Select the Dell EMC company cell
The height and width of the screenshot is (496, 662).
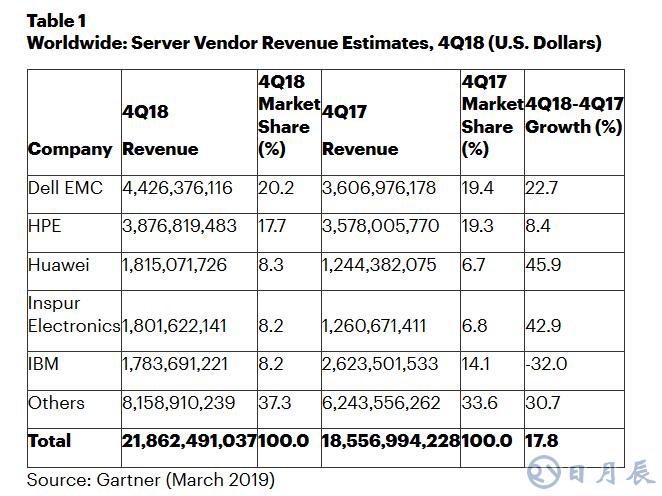65,188
